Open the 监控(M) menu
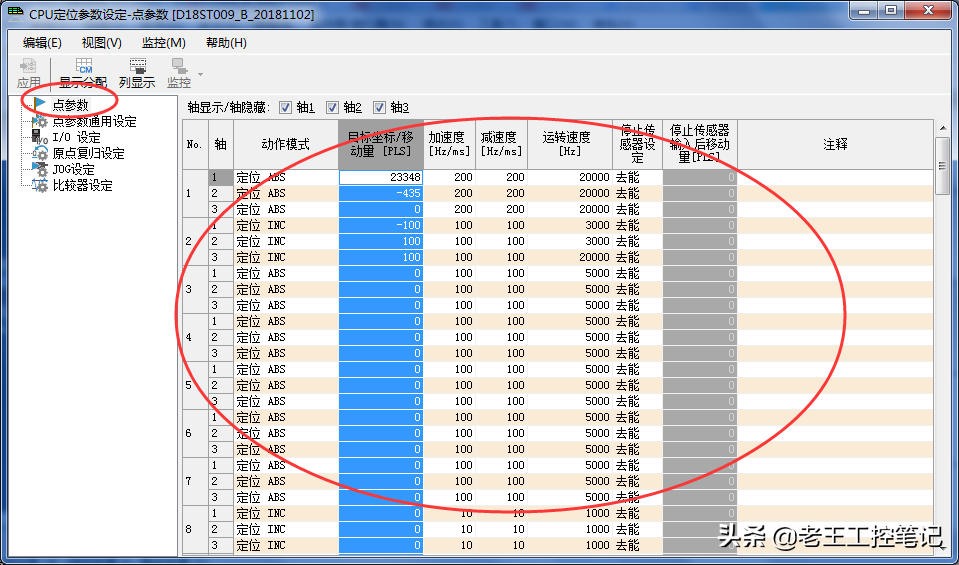The image size is (959, 565). [x=163, y=43]
